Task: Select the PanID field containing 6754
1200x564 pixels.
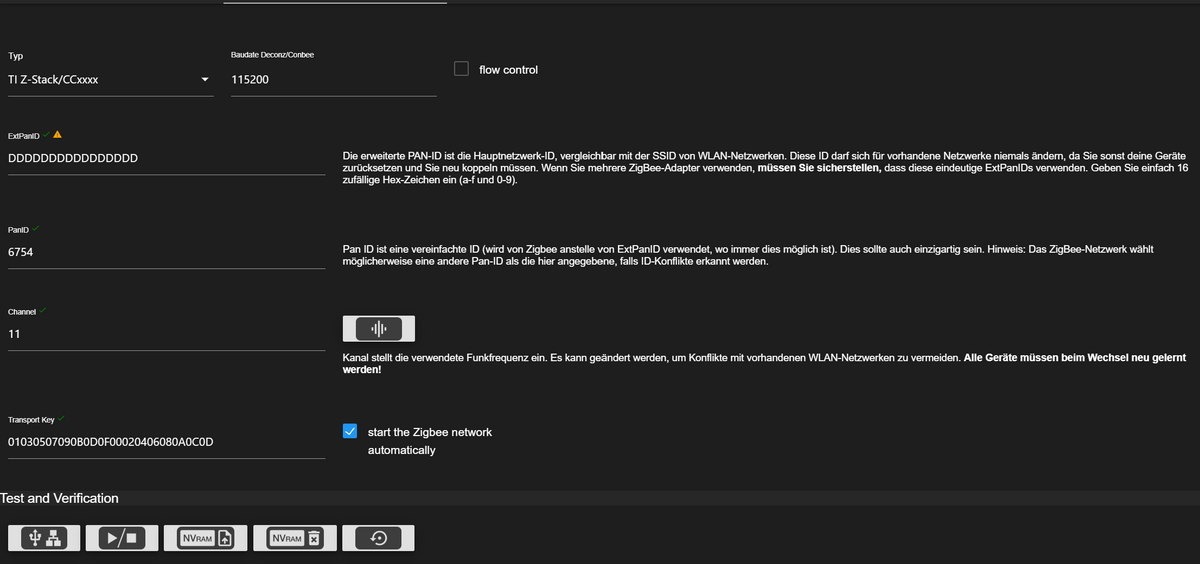Action: click(166, 253)
